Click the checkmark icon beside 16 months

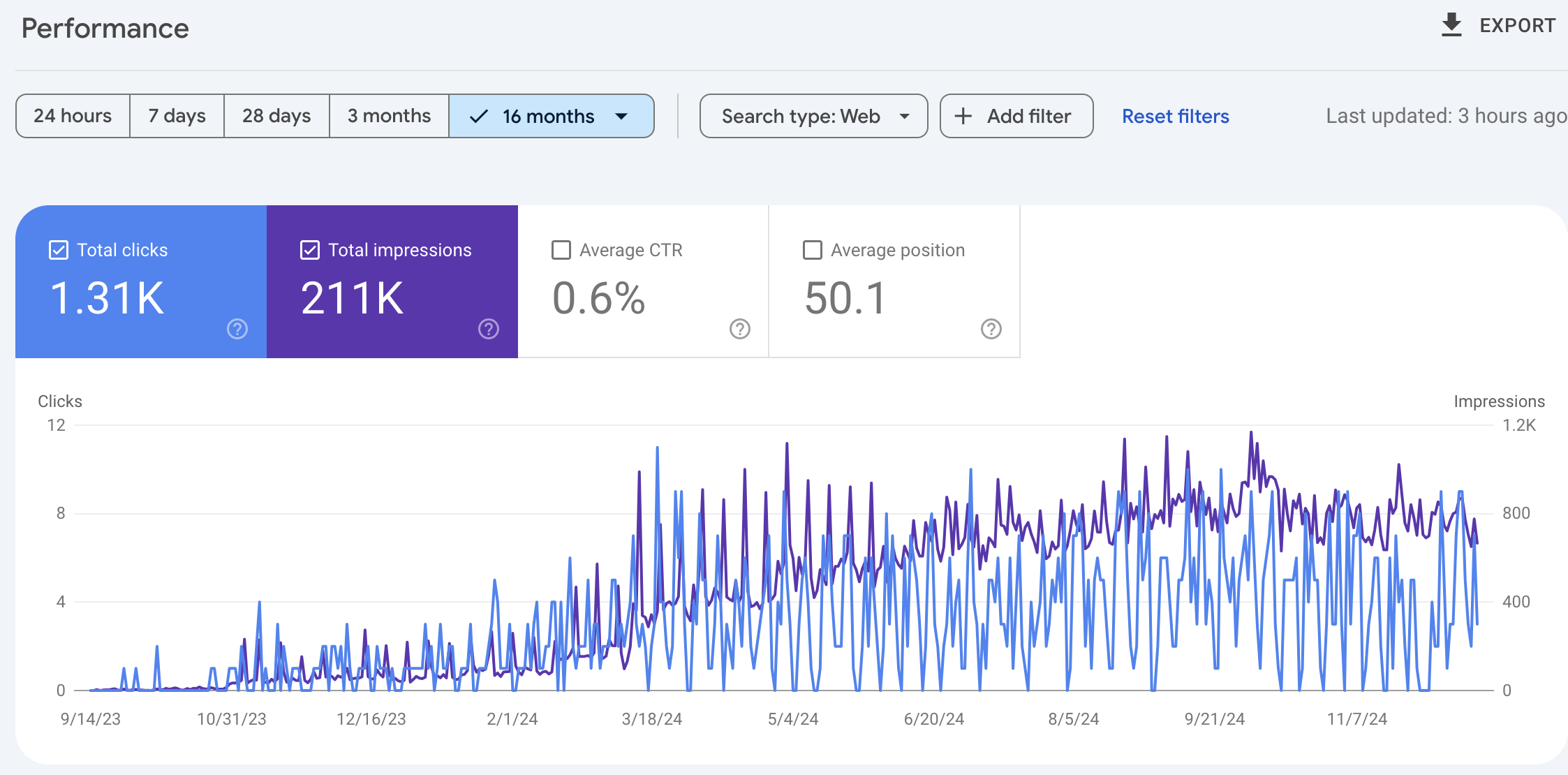point(479,117)
